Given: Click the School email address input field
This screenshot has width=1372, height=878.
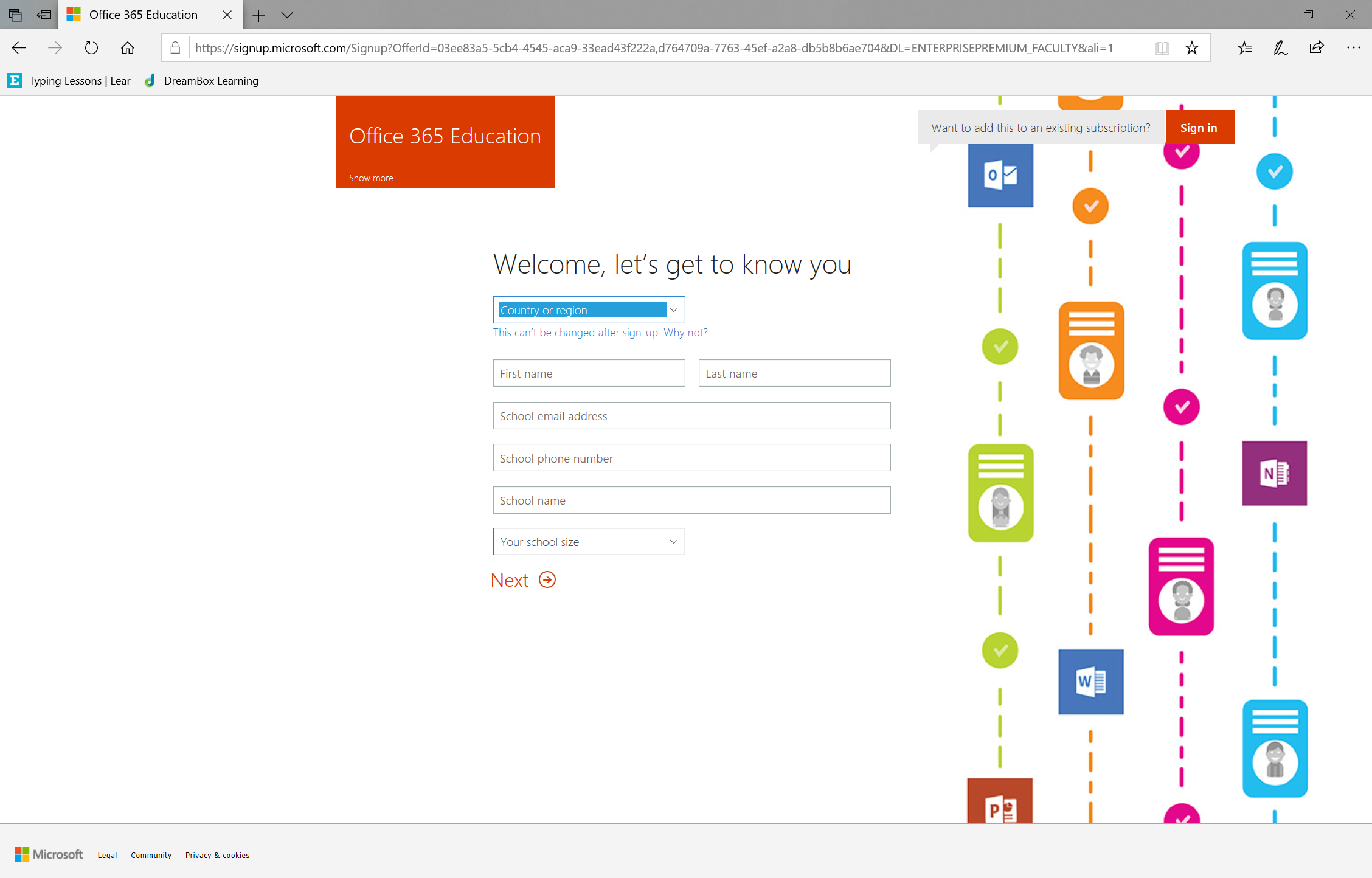Looking at the screenshot, I should pos(691,415).
